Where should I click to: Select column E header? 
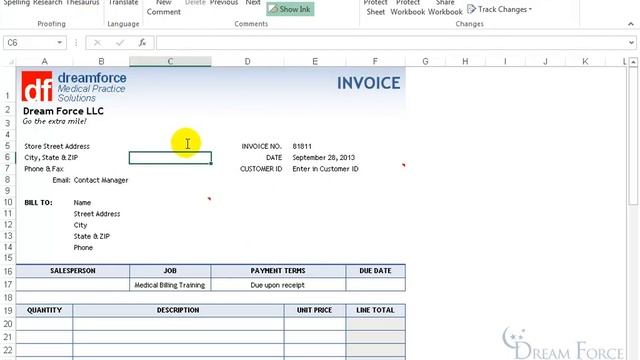[315, 61]
